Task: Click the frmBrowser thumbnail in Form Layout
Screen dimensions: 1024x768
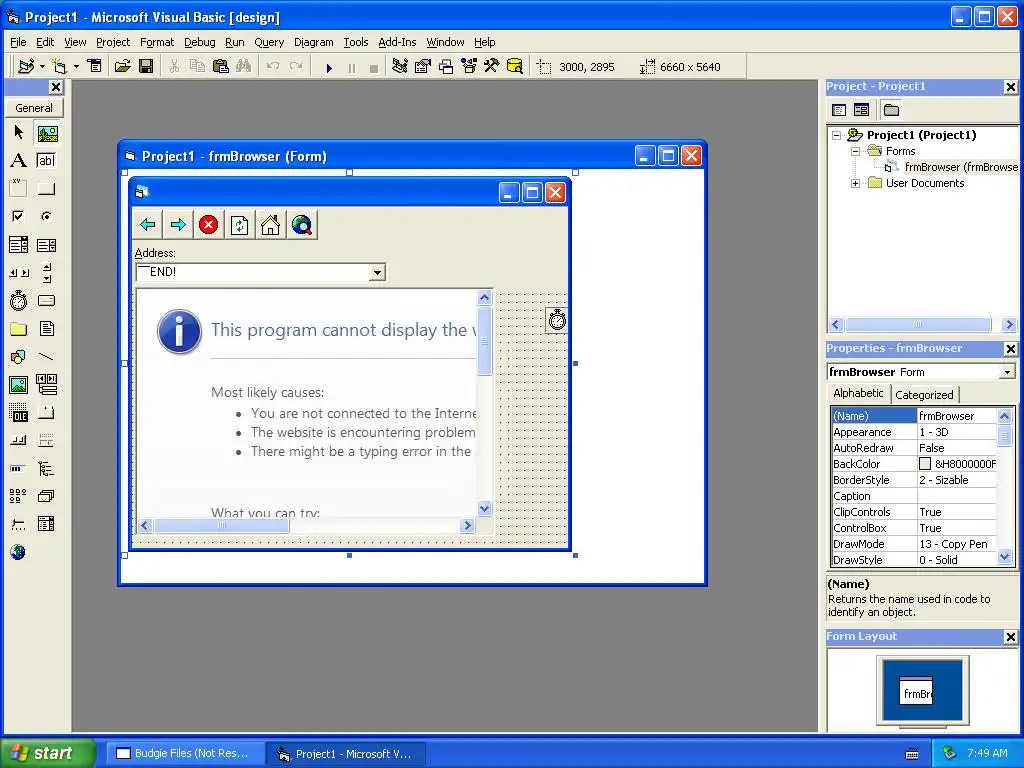Action: (x=916, y=692)
